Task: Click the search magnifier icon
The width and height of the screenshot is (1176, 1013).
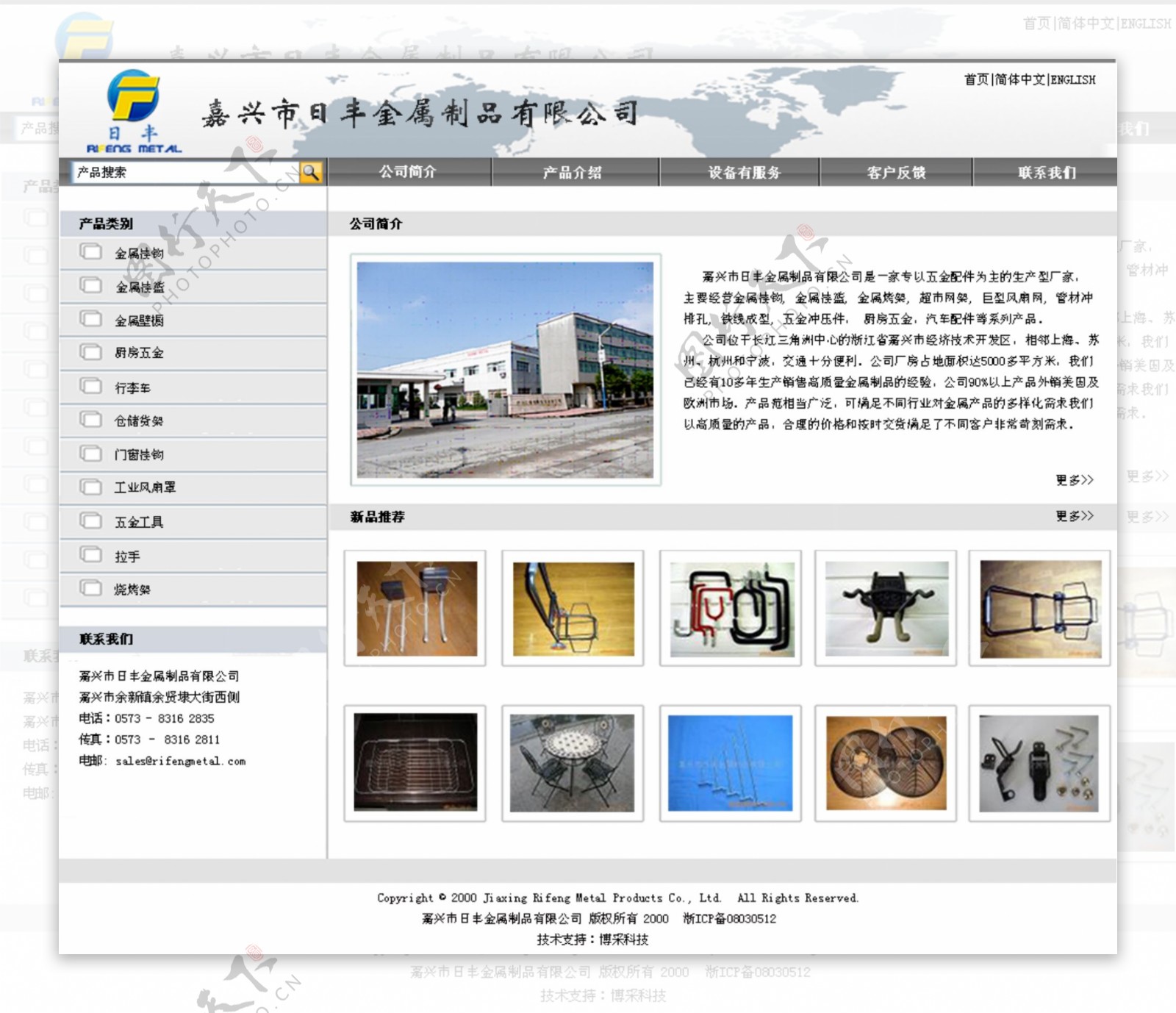Action: coord(312,172)
